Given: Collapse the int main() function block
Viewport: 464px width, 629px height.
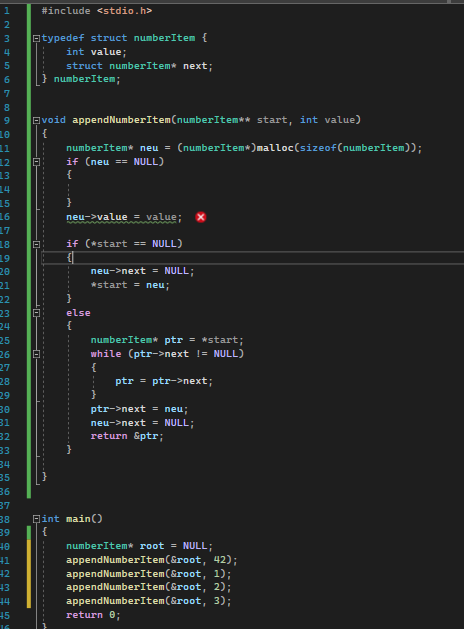Looking at the screenshot, I should pos(36,519).
